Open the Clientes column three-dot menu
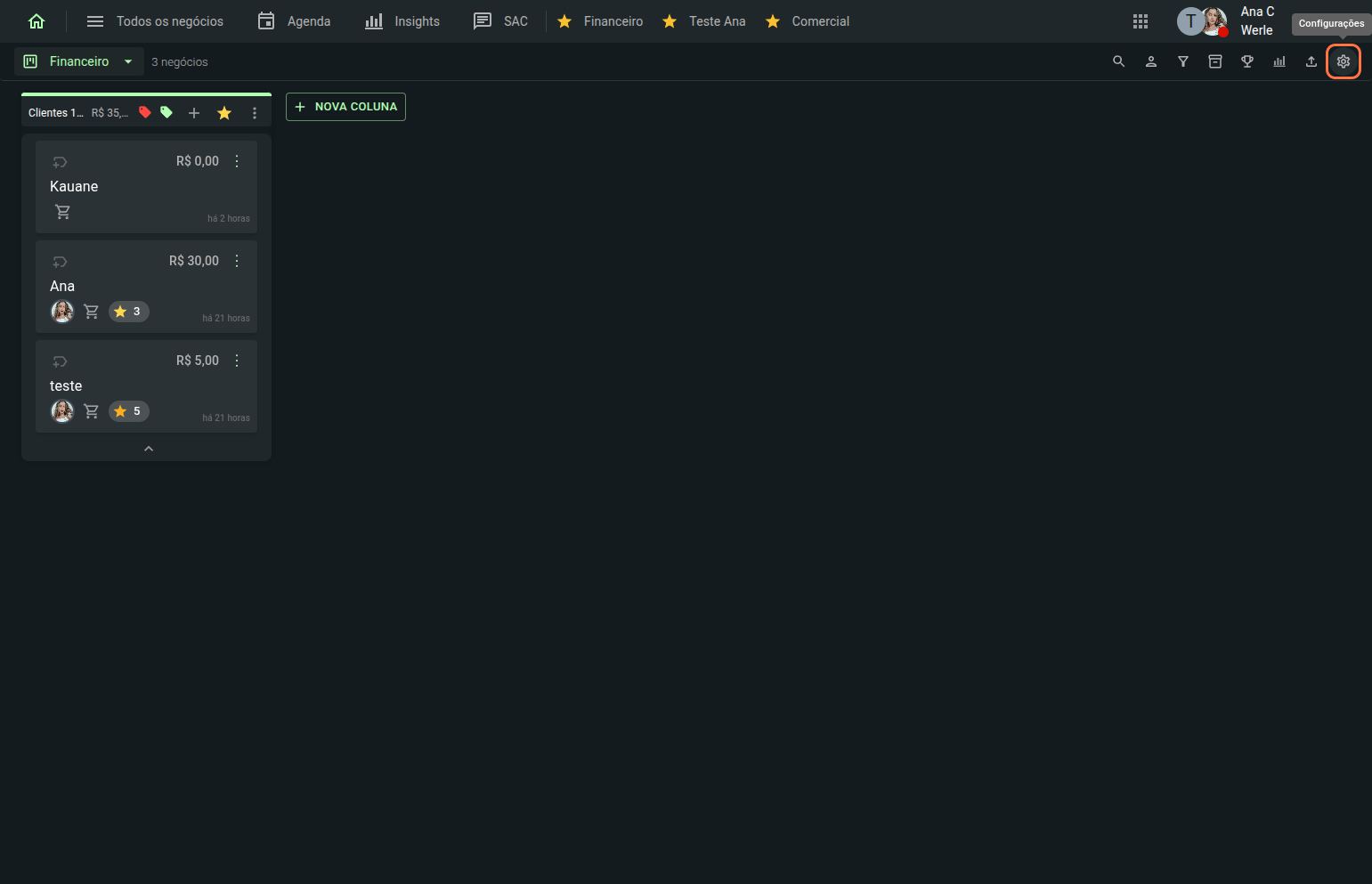Viewport: 1372px width, 884px height. pyautogui.click(x=255, y=113)
